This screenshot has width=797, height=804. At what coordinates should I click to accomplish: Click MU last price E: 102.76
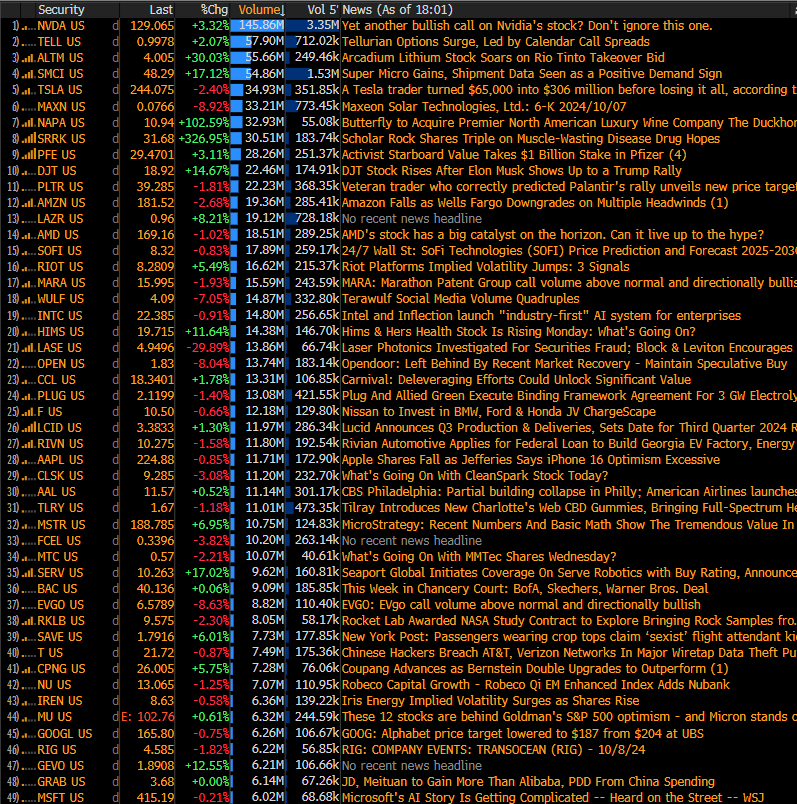(x=148, y=717)
